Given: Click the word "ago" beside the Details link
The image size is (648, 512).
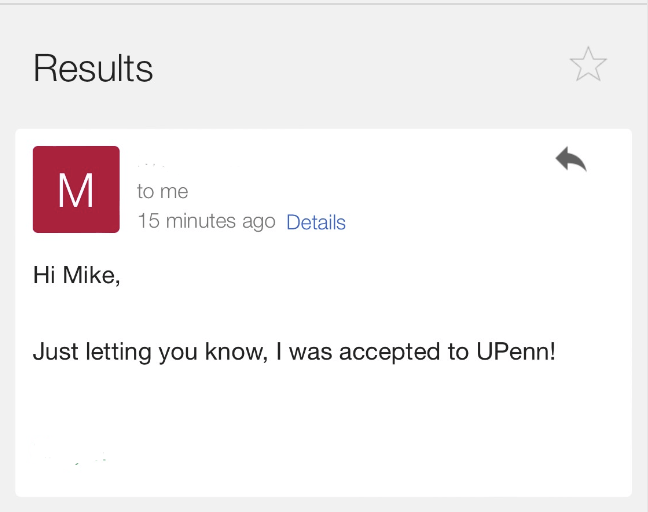Looking at the screenshot, I should (x=258, y=222).
